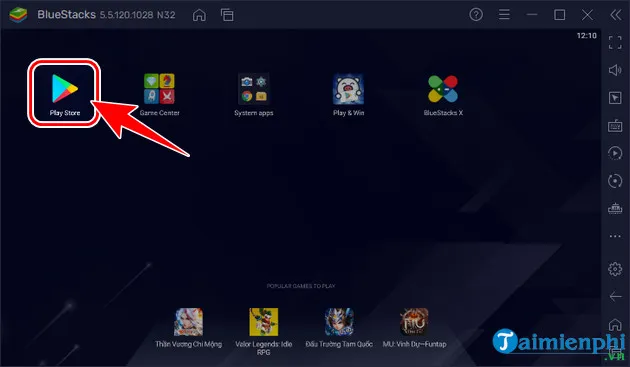Click the "POPULAR GAMES TO PLAY" label
The image size is (630, 367).
tap(301, 286)
